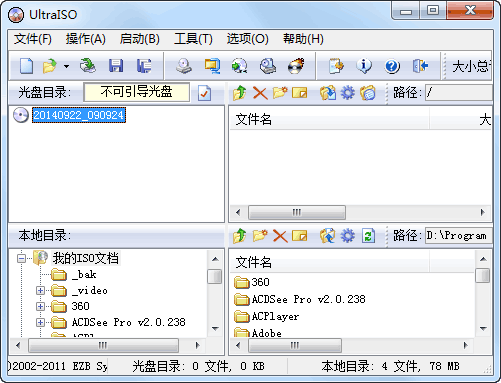Click the disc pane view mode icon
The image size is (501, 383).
coord(368,93)
